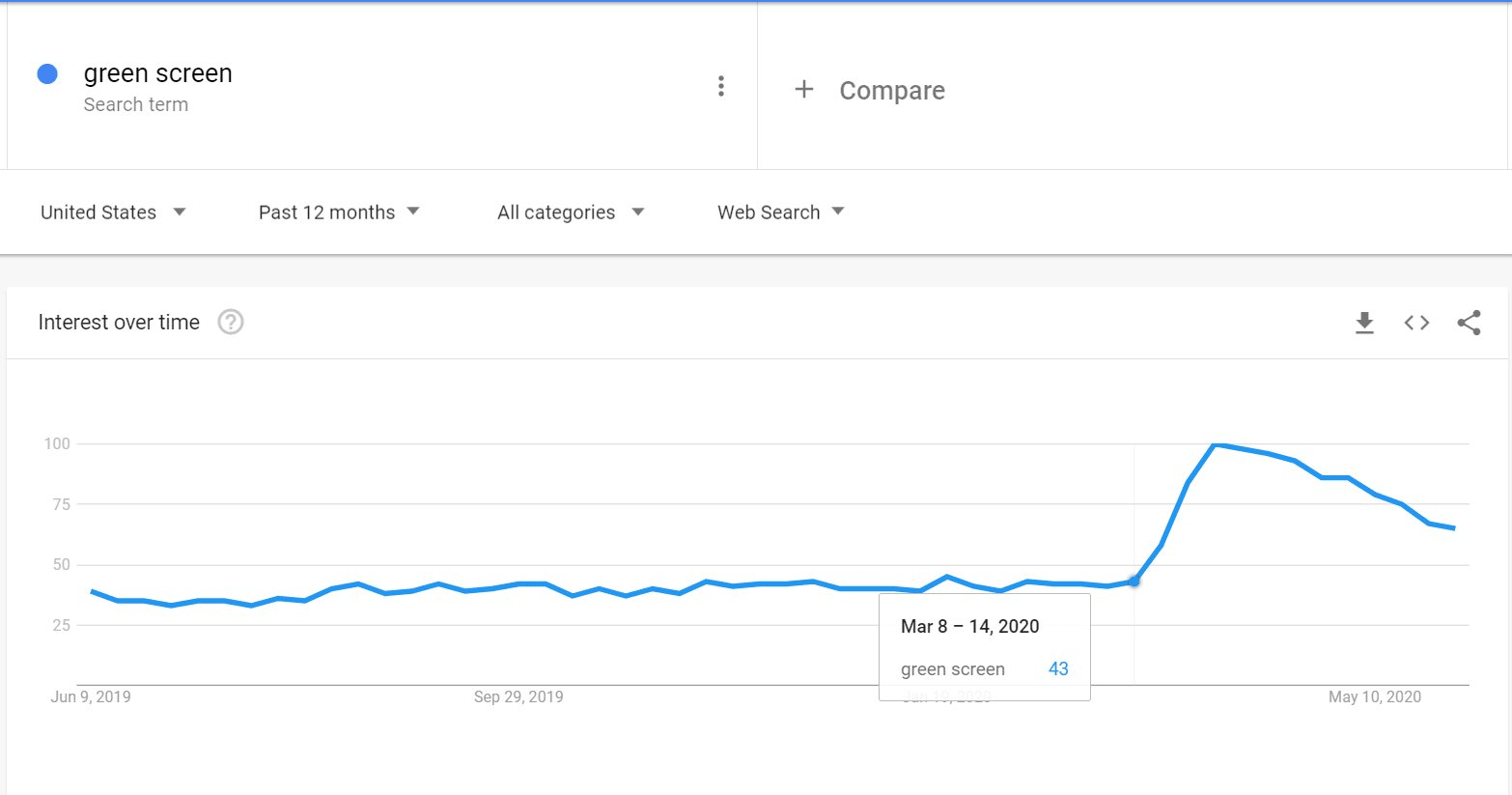
Task: Open the embed code icon
Action: 1416,323
